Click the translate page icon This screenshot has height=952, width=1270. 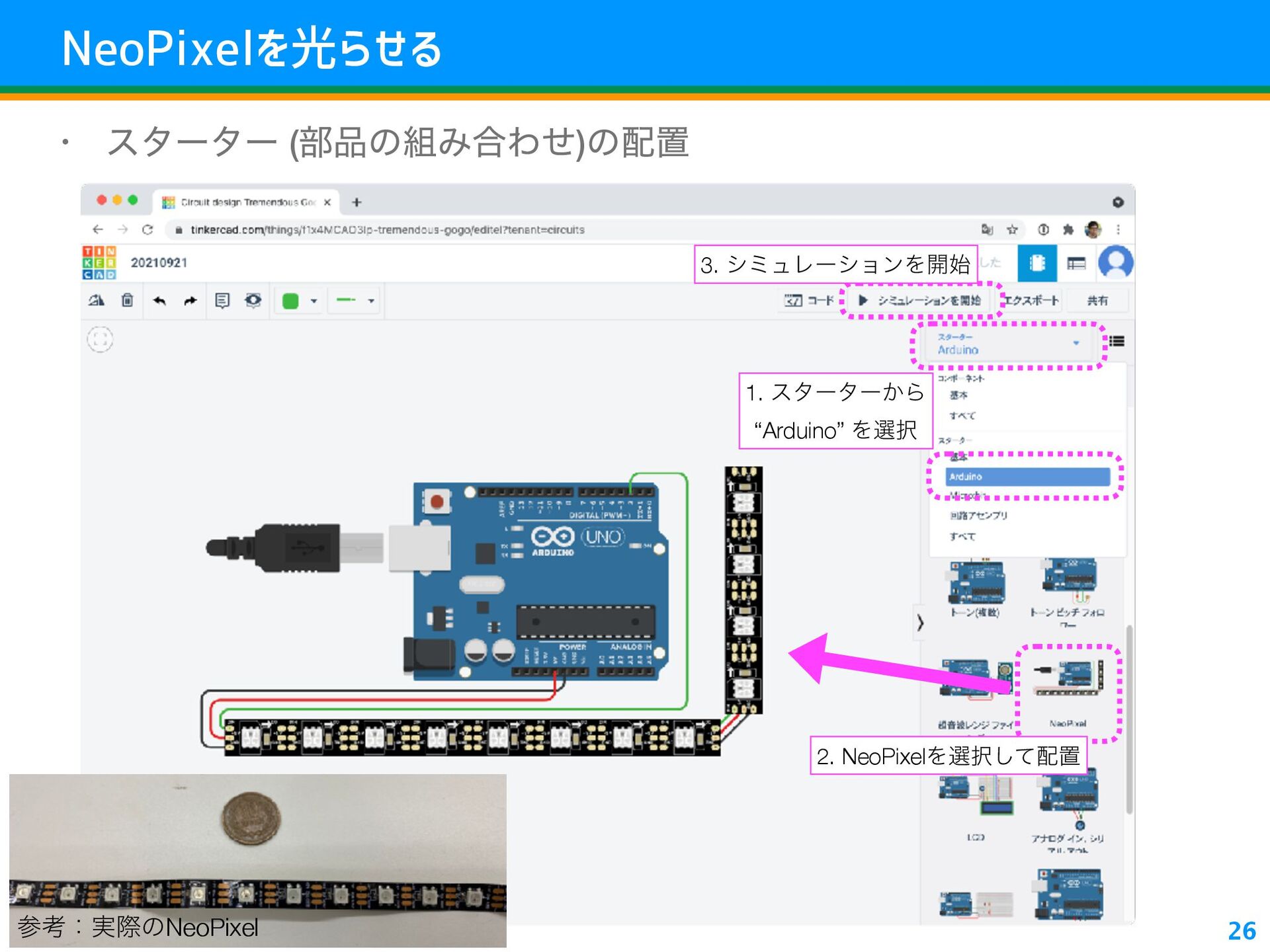click(987, 229)
